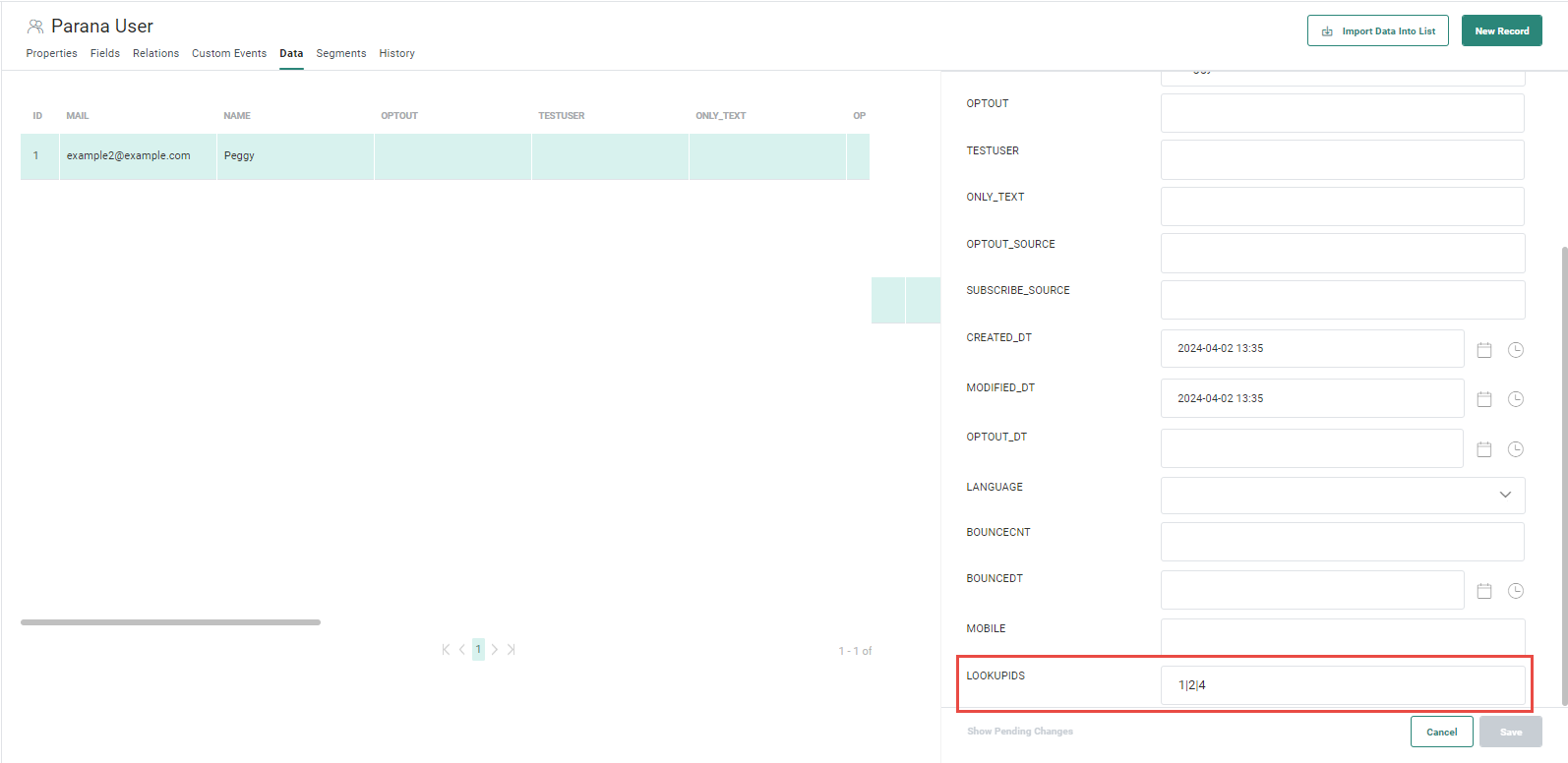Go to the first page of results

coord(446,650)
